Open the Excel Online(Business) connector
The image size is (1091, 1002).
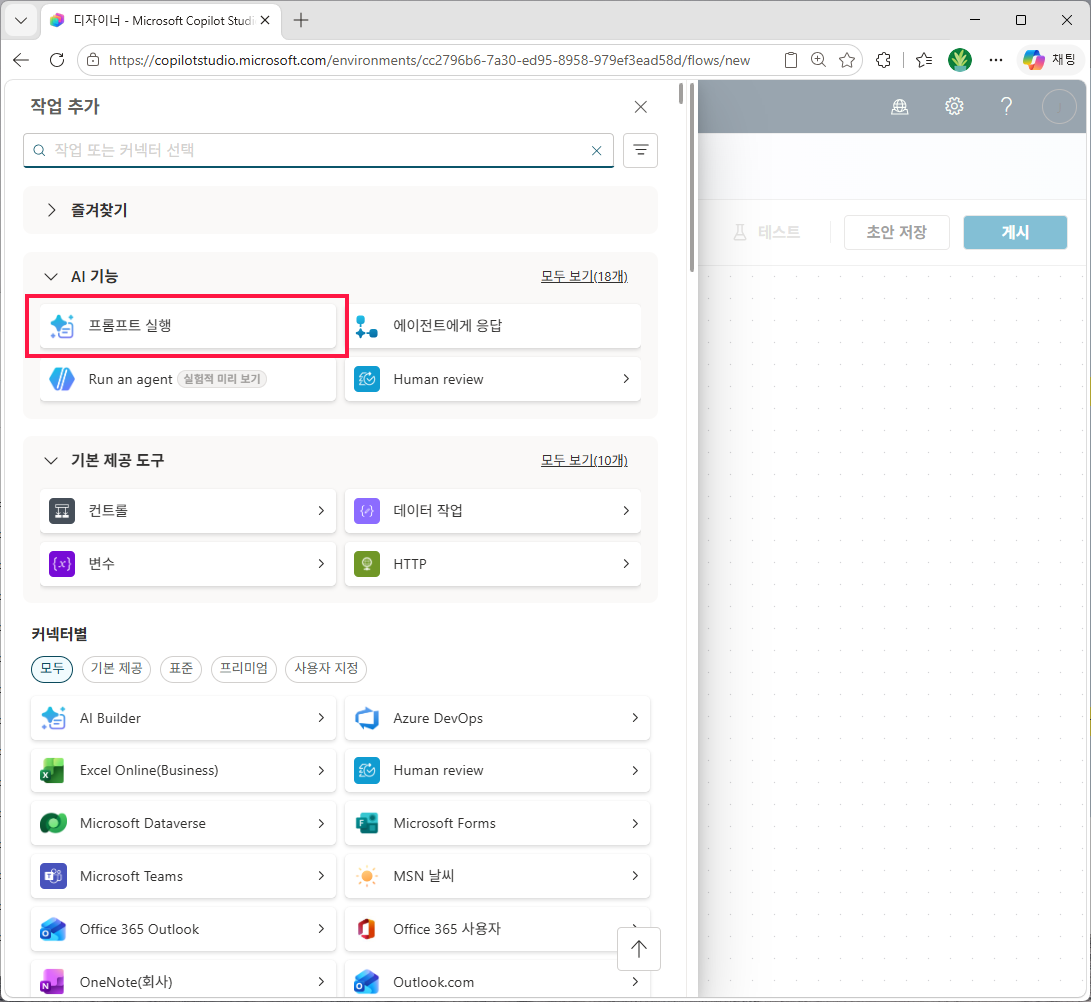[x=184, y=770]
